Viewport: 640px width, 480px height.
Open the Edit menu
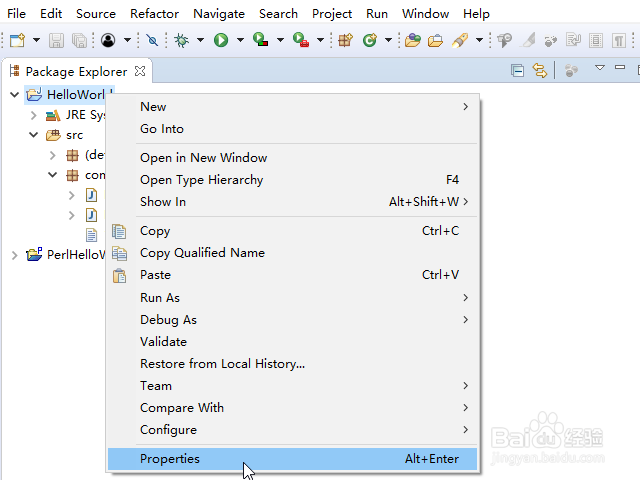(51, 13)
